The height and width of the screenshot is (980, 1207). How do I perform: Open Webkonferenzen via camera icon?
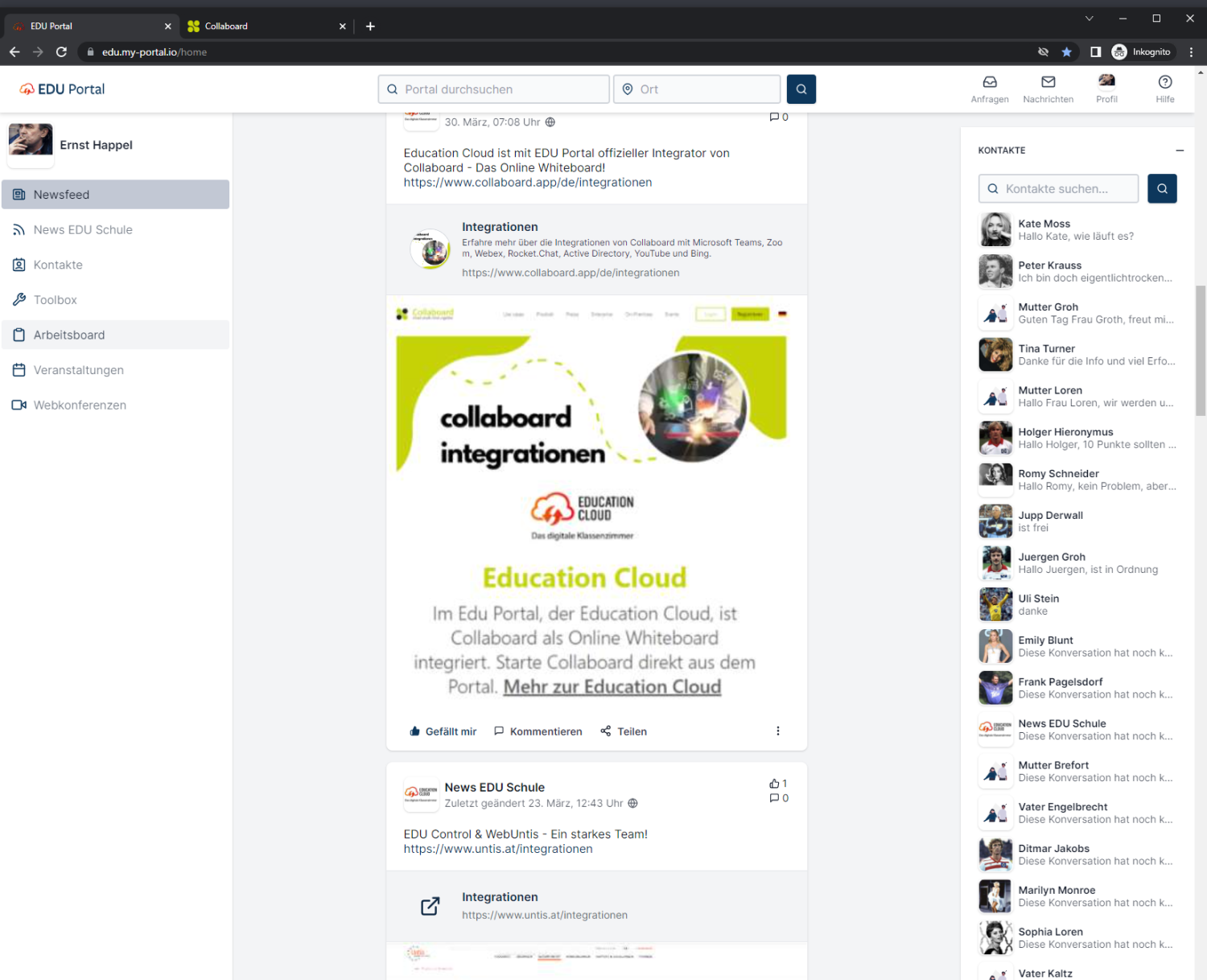19,405
